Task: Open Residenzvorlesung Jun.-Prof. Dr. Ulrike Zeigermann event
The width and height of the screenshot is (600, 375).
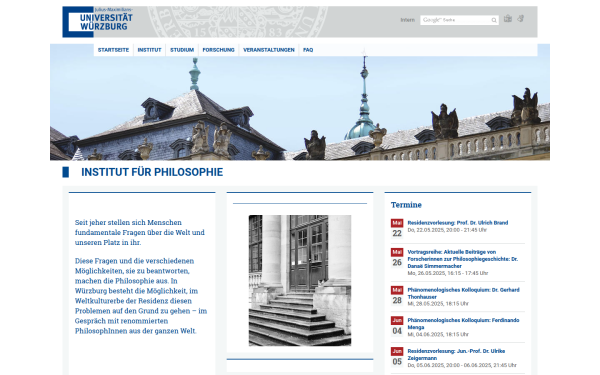Action: 457,354
